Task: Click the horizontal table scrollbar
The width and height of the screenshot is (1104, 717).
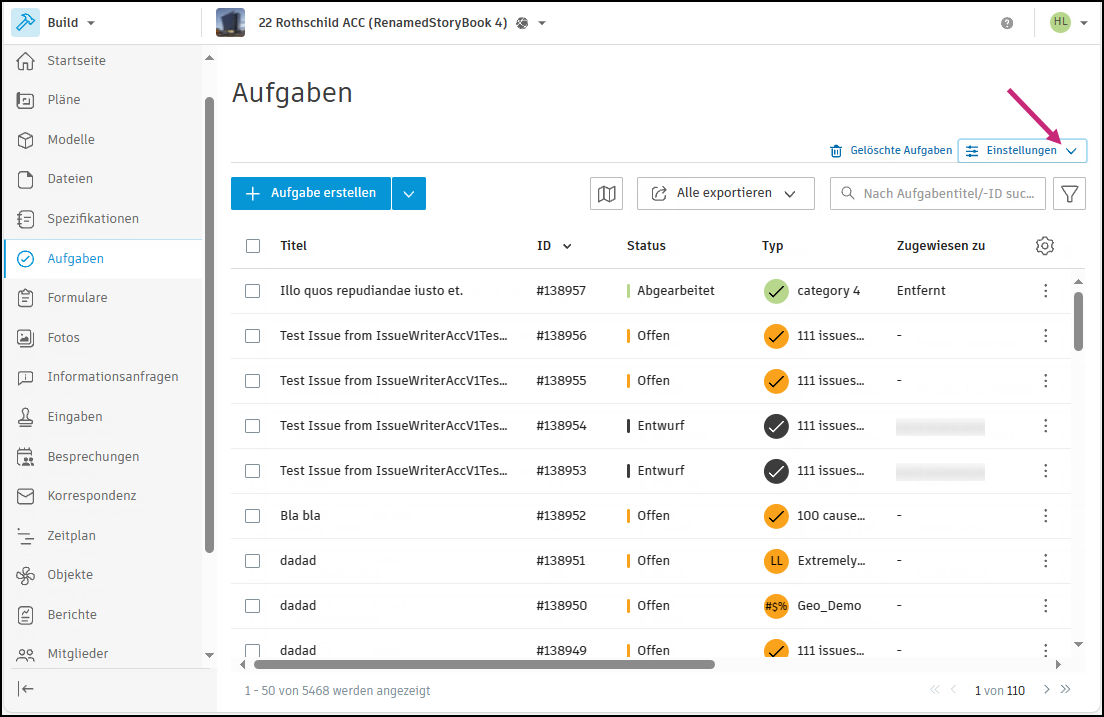Action: [484, 664]
